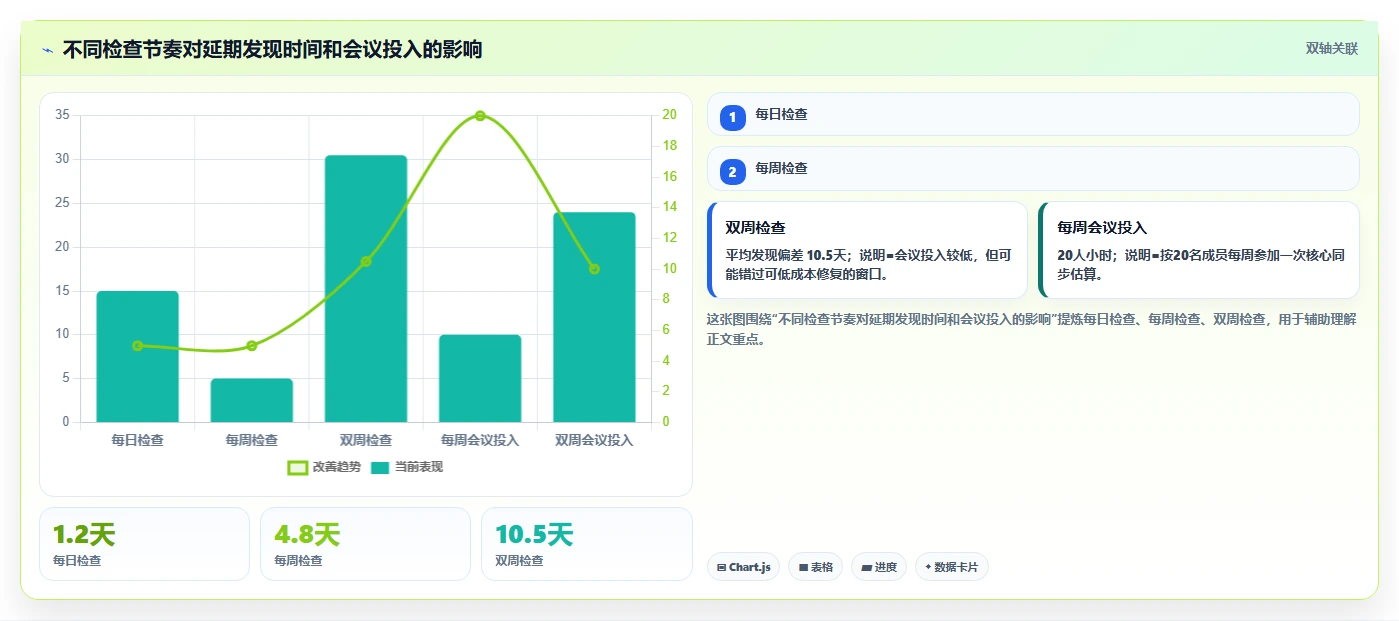Click the 双轴关联 label in header

tap(1331, 49)
